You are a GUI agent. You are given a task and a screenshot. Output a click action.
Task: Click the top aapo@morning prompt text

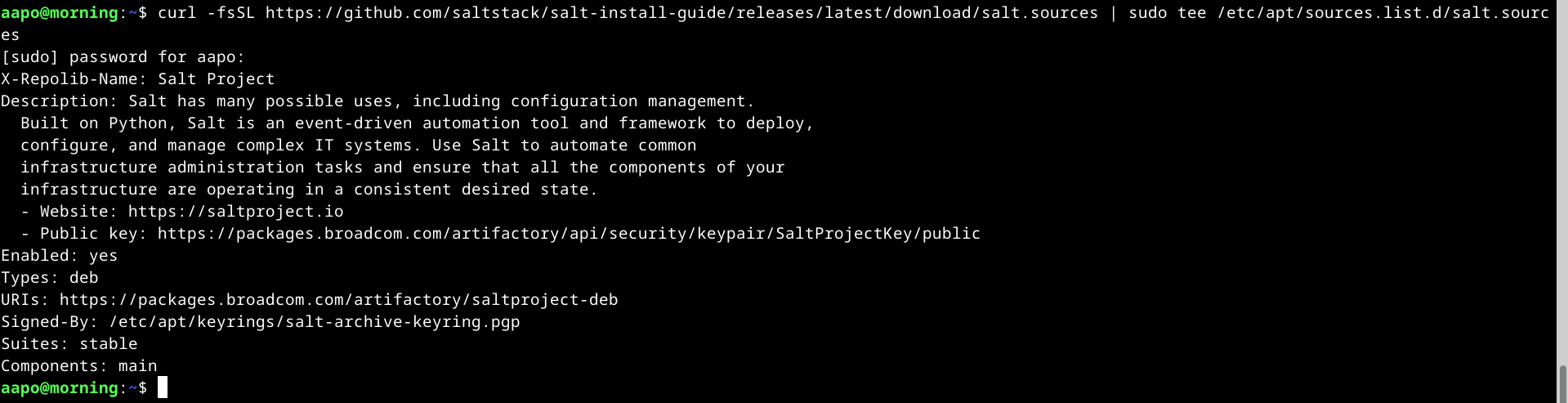[59, 13]
